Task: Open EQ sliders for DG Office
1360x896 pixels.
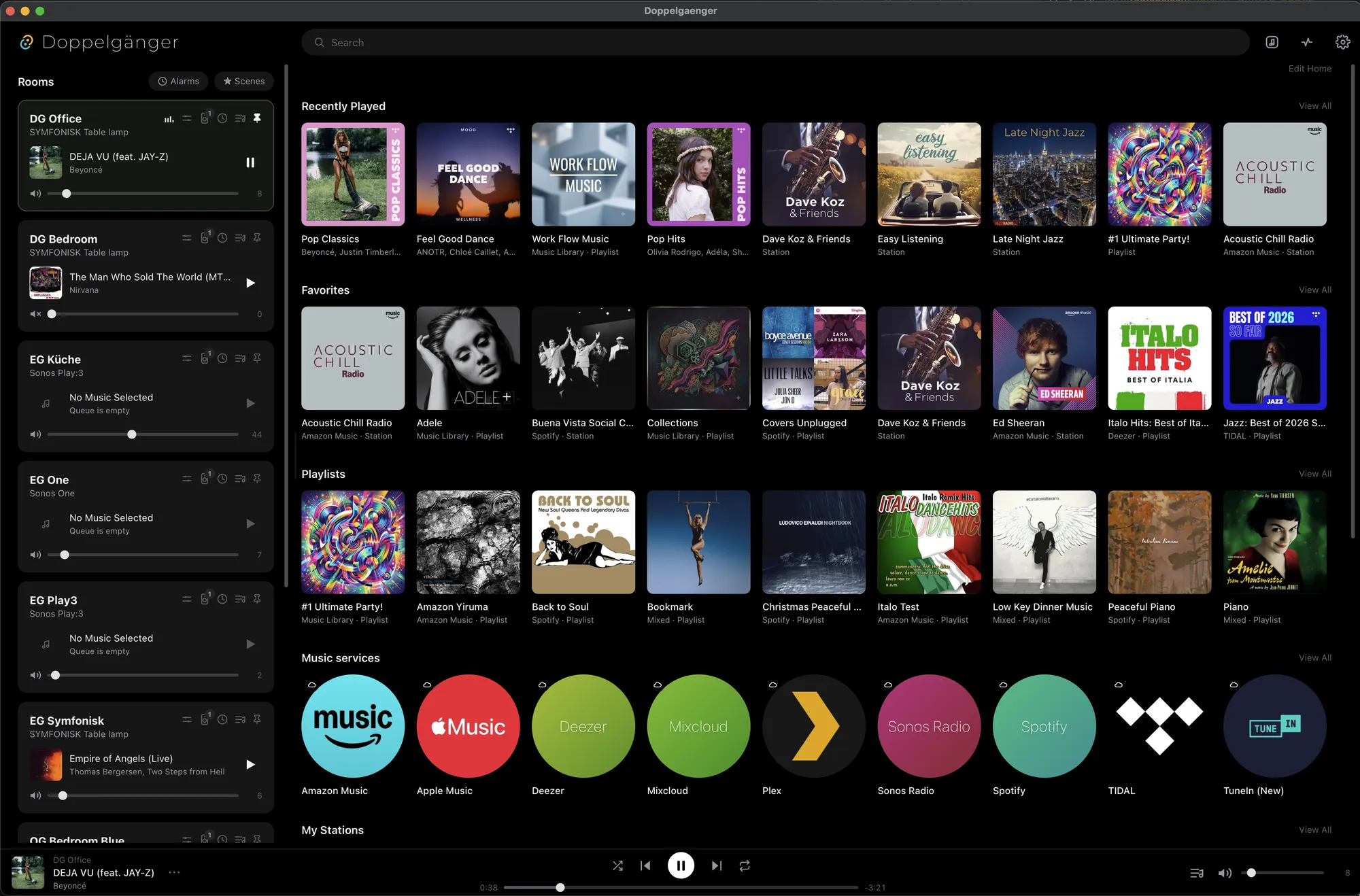Action: (x=187, y=118)
